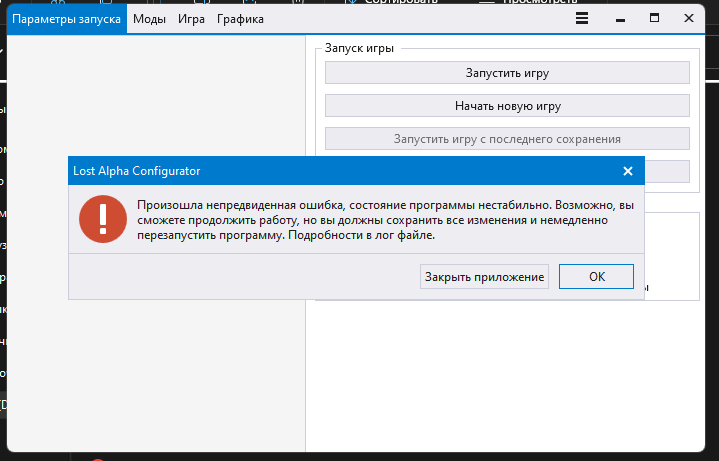Open the Моды tab
719x461 pixels.
[x=149, y=19]
